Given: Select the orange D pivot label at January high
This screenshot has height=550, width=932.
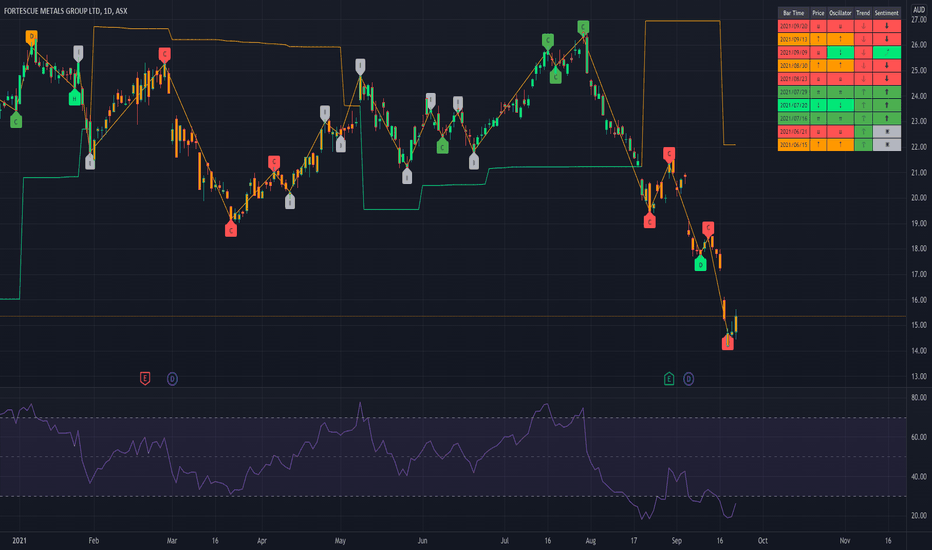Looking at the screenshot, I should point(32,37).
